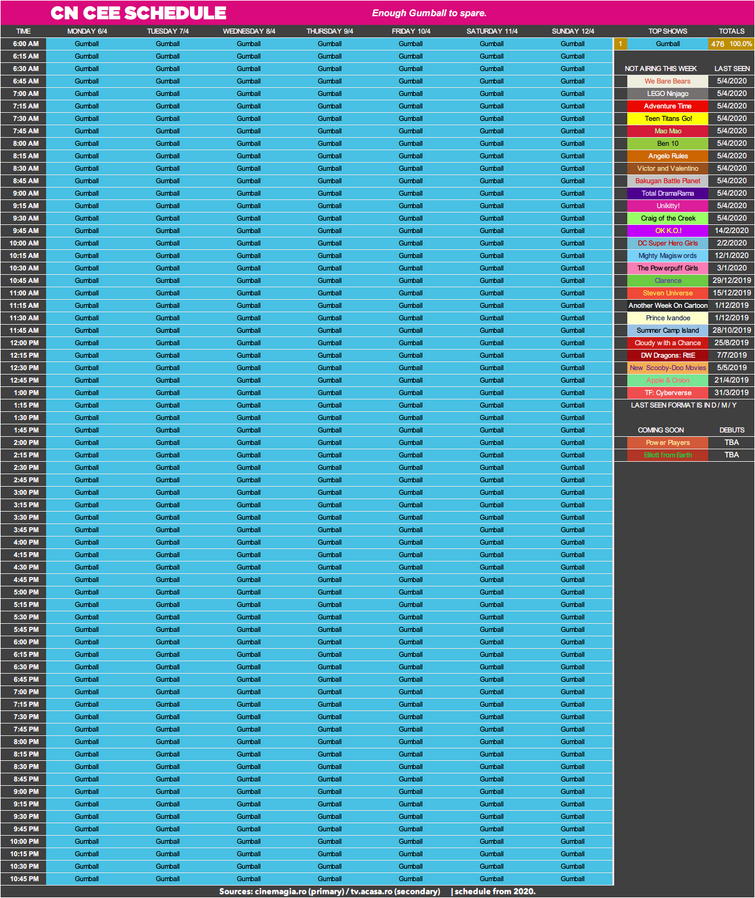Select the Bakugan Battle Planet label

point(668,180)
